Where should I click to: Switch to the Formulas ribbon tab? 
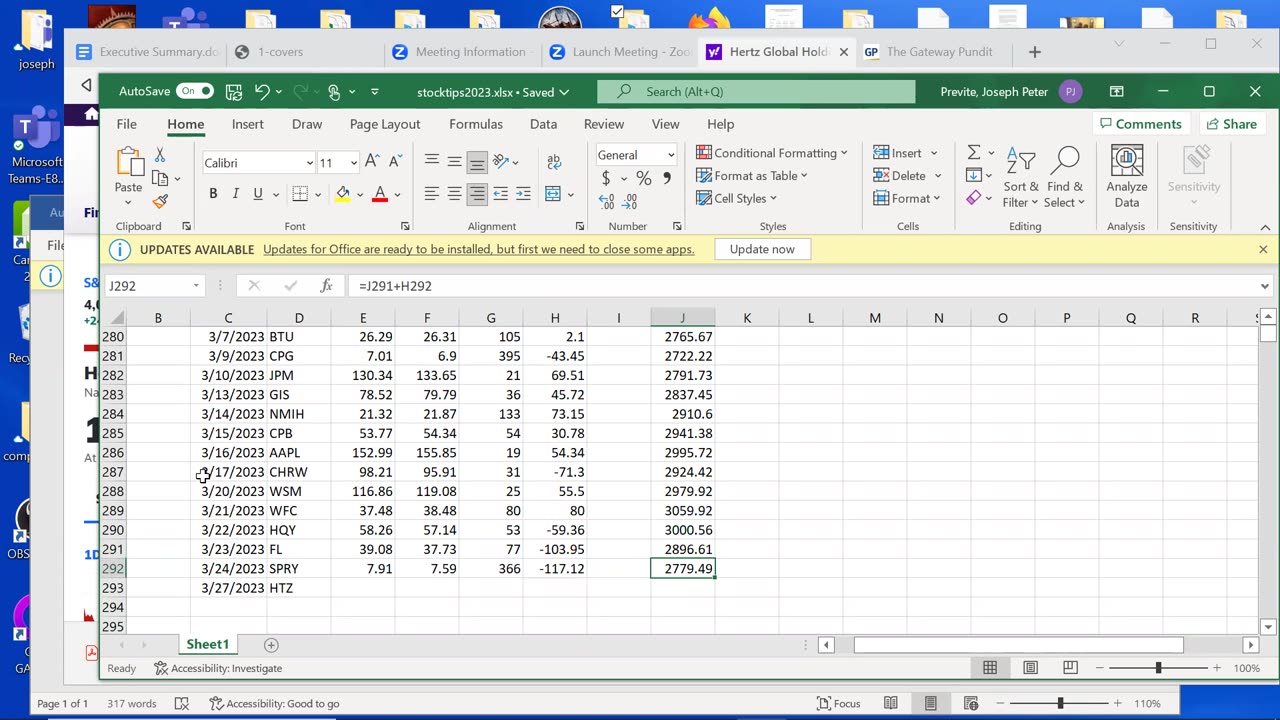[x=475, y=124]
